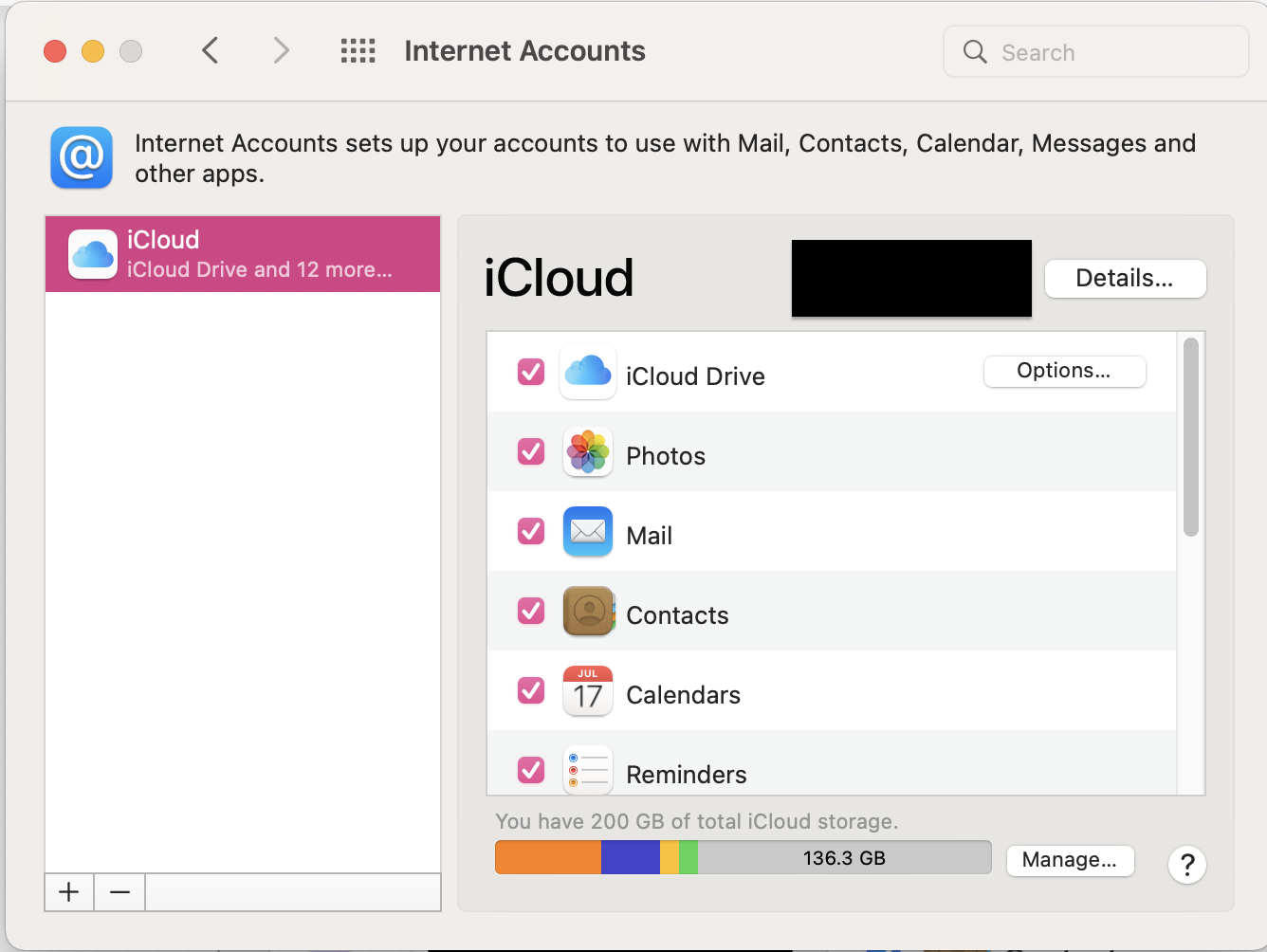Image resolution: width=1267 pixels, height=952 pixels.
Task: Click the Mail envelope icon
Action: [588, 532]
